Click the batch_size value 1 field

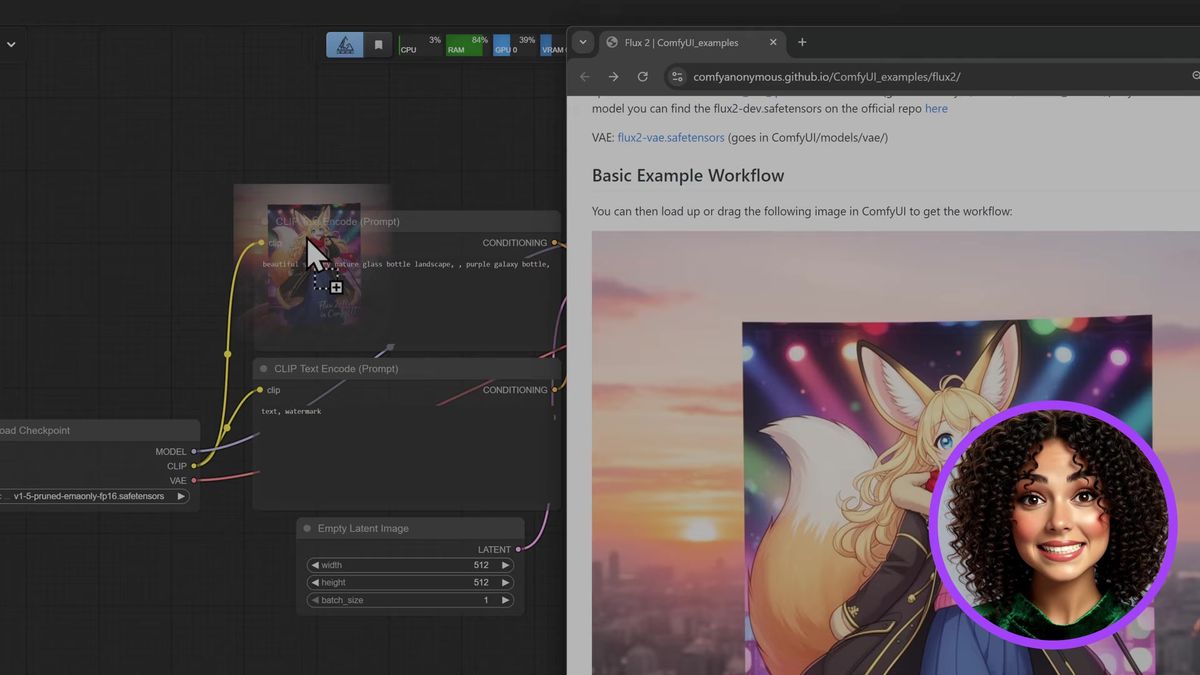[410, 600]
